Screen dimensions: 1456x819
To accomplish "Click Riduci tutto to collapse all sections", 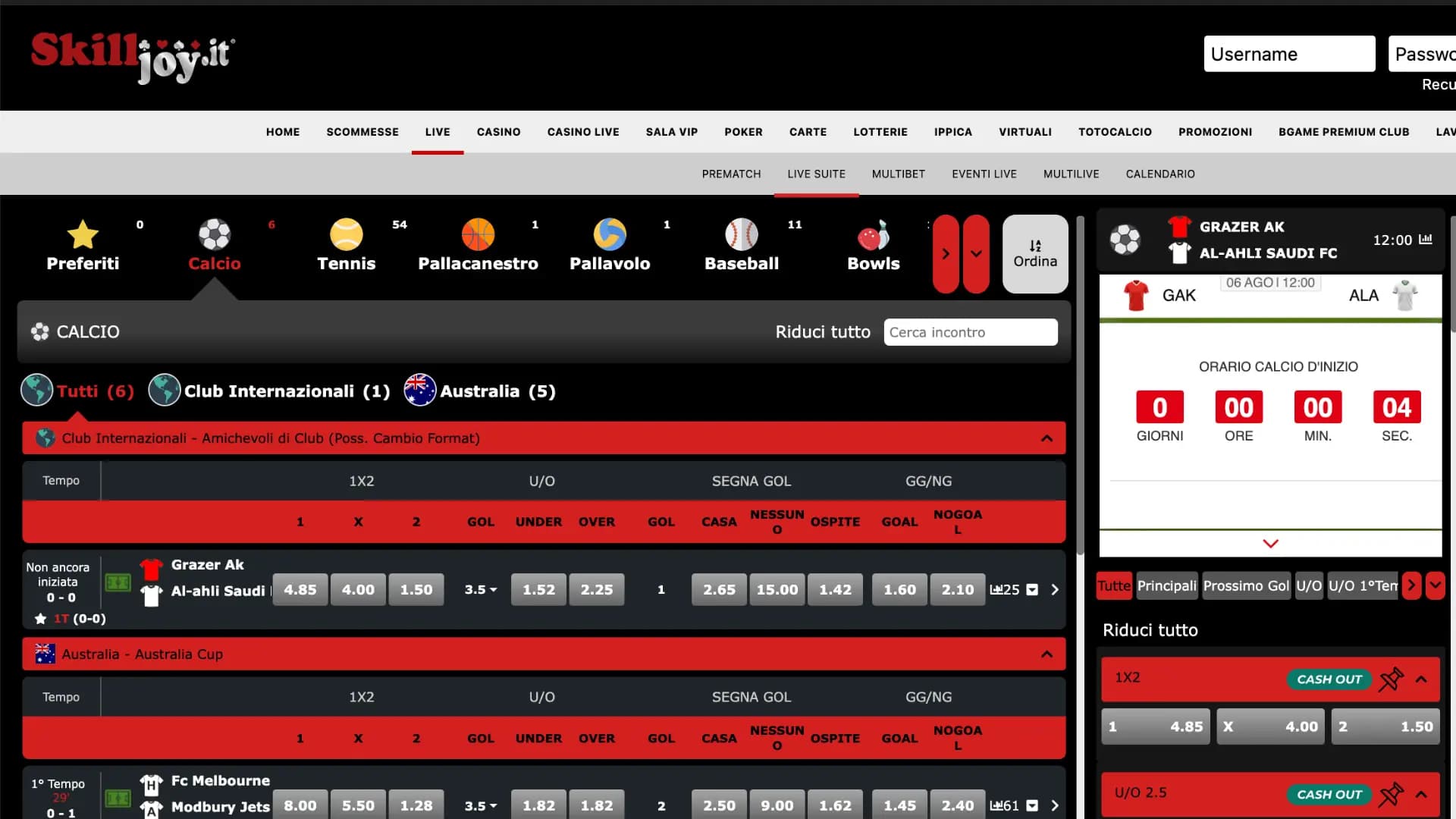I will coord(822,331).
